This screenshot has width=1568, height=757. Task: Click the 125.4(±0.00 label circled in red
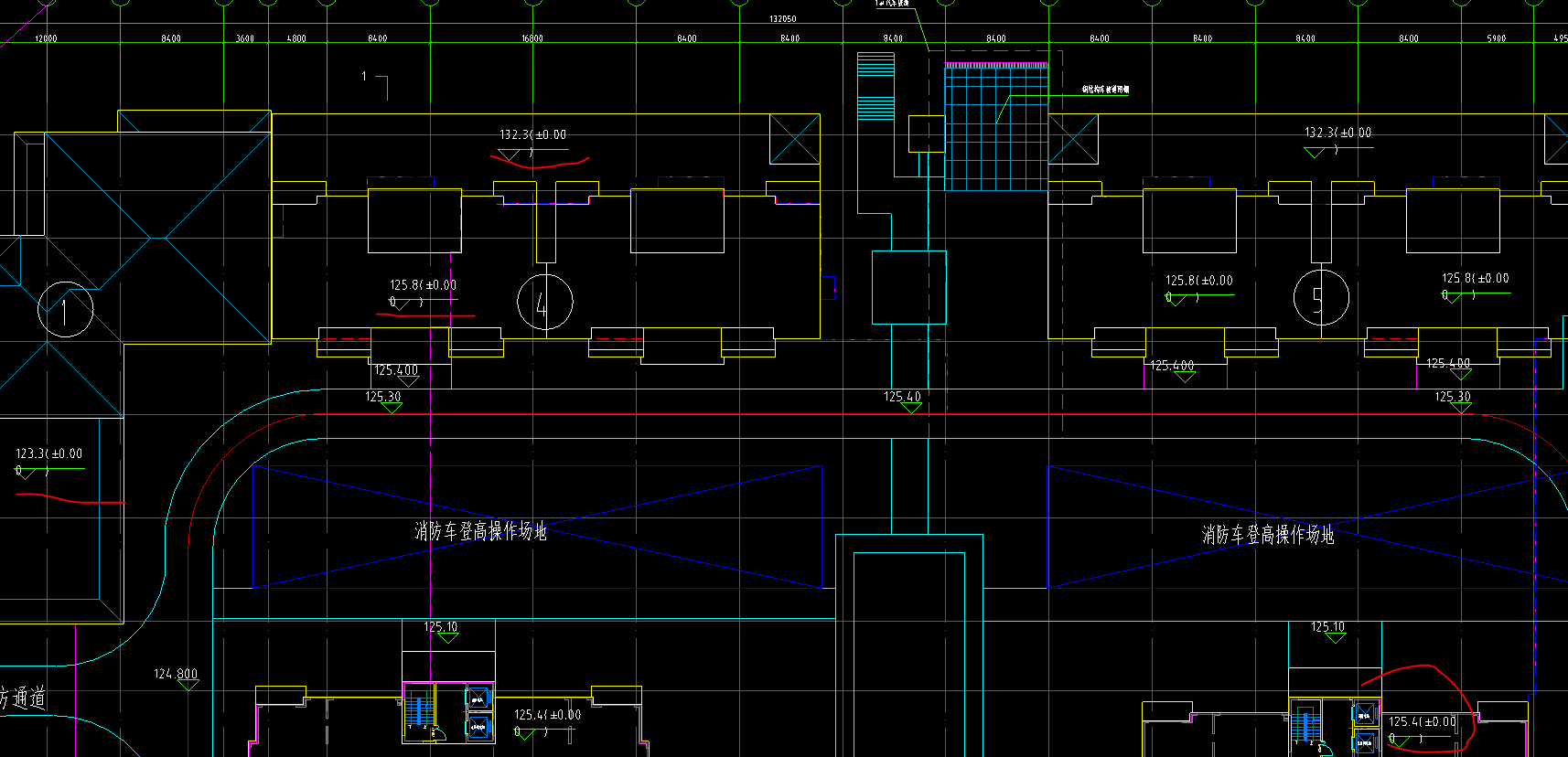coord(1423,721)
